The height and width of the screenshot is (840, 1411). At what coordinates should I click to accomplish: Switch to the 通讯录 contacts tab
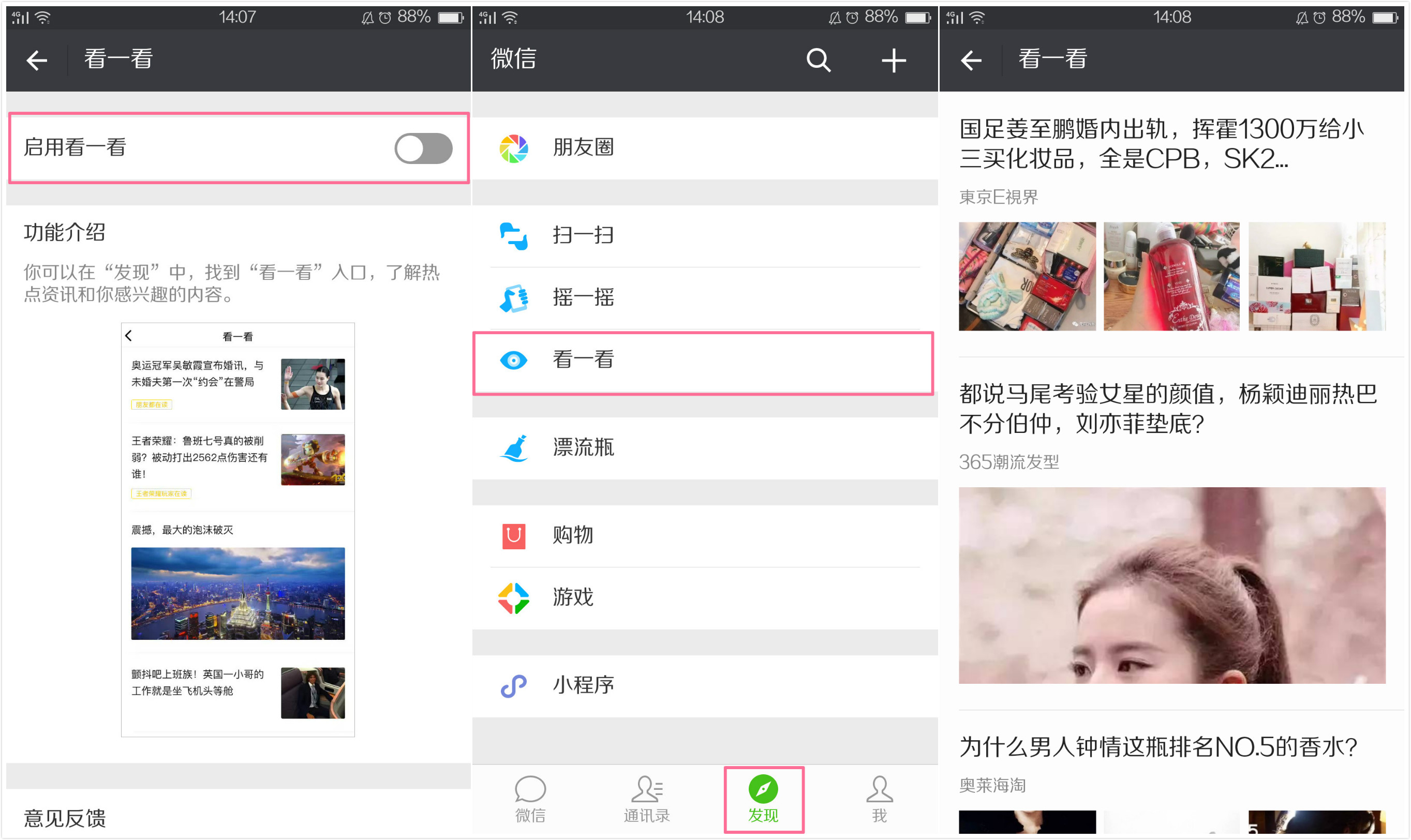[647, 799]
